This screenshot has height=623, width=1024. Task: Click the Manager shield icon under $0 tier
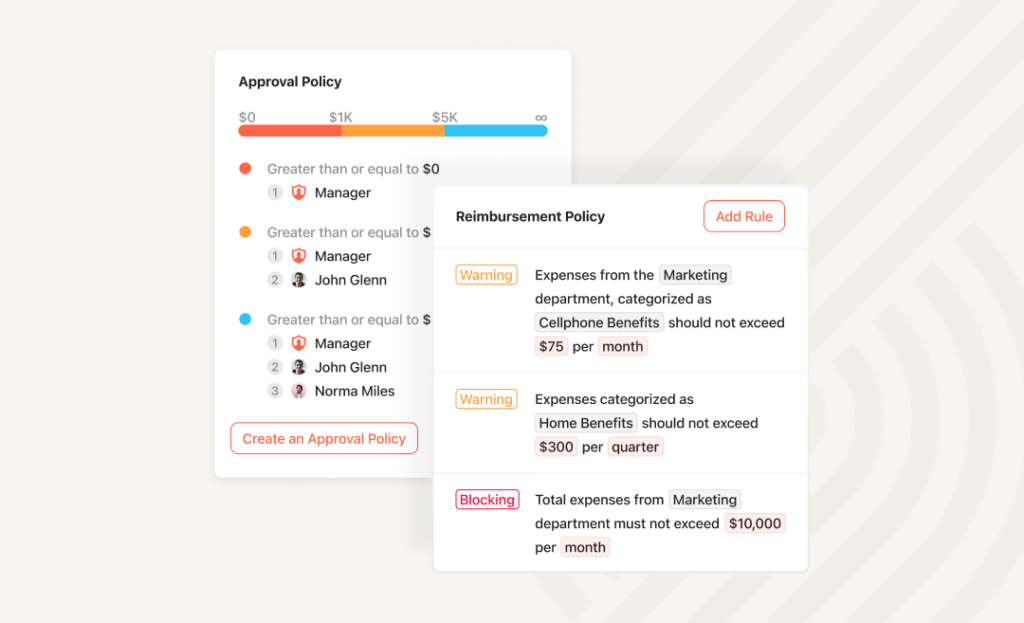coord(298,193)
